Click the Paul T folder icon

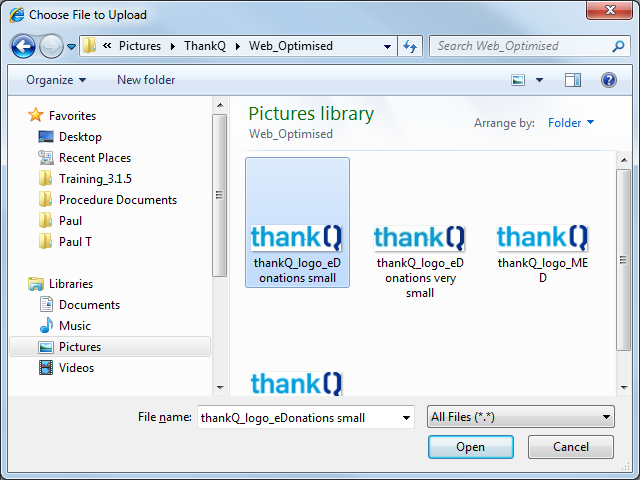[x=45, y=242]
